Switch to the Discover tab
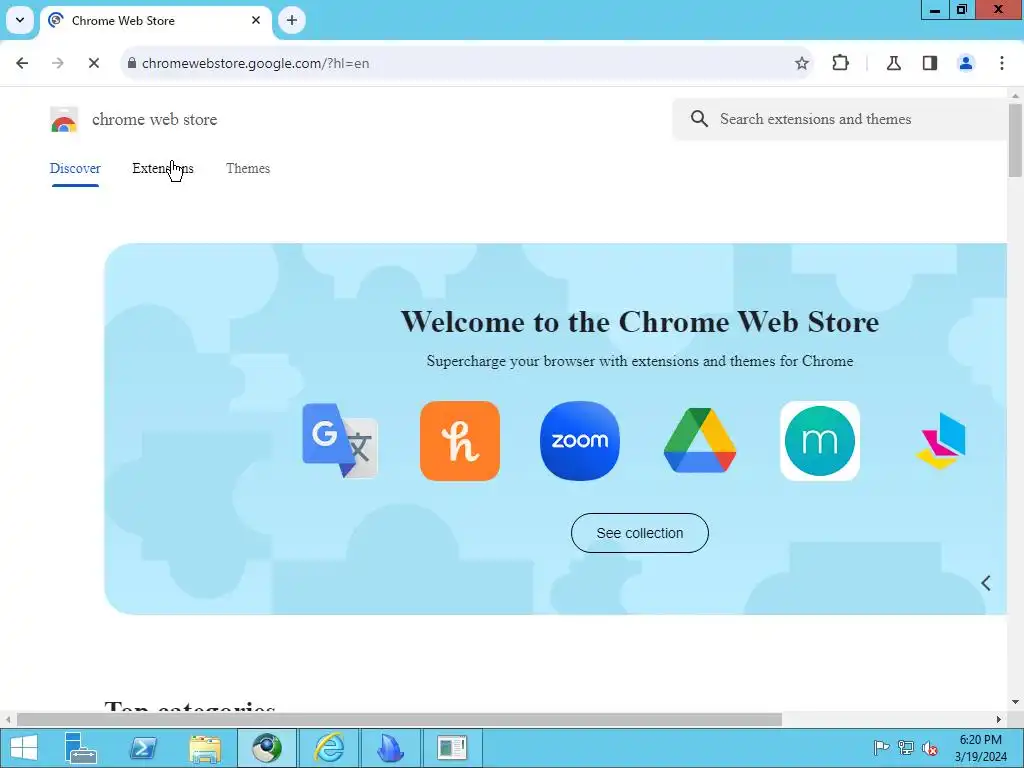The image size is (1024, 768). (x=75, y=168)
